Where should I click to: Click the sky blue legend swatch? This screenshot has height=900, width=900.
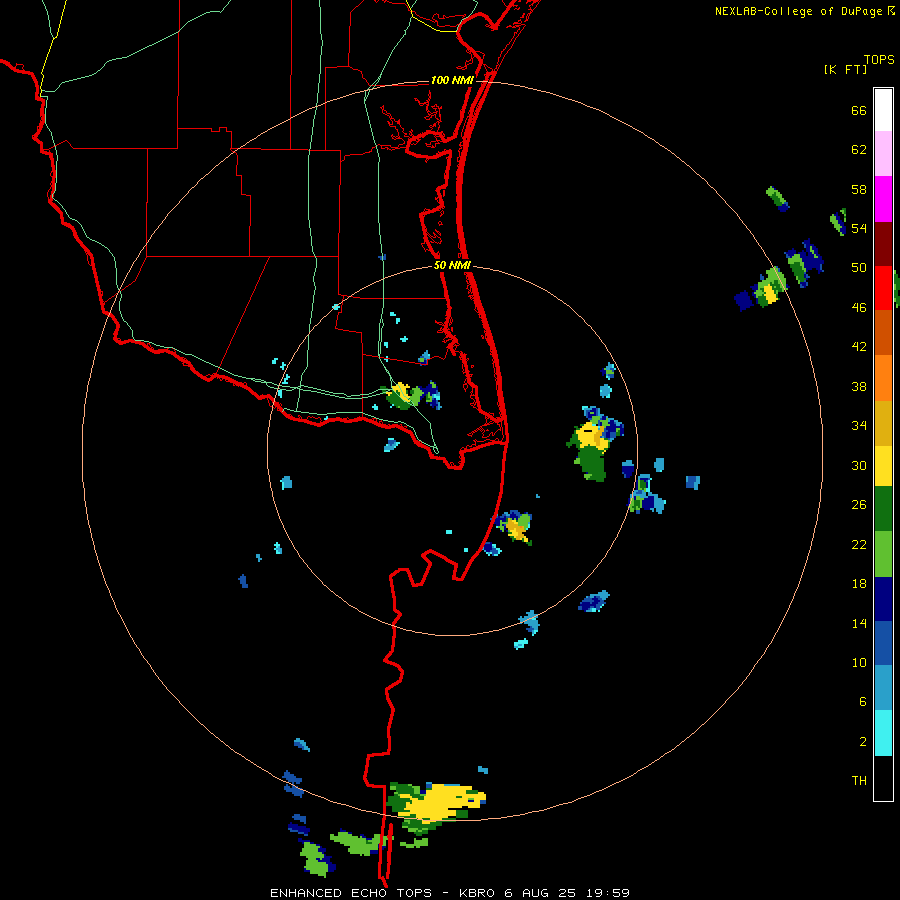click(883, 688)
